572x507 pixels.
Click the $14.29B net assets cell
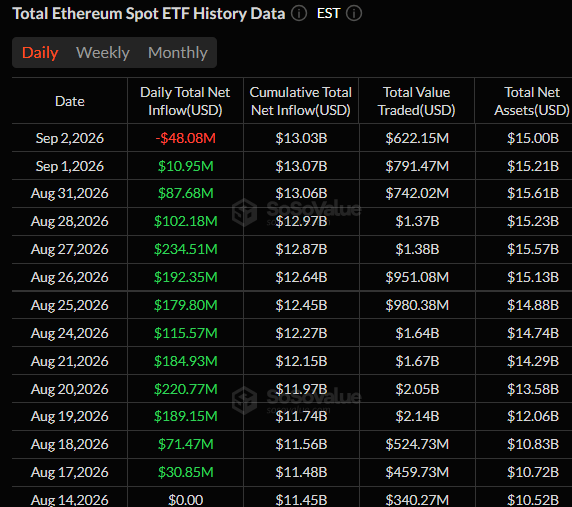coord(533,361)
